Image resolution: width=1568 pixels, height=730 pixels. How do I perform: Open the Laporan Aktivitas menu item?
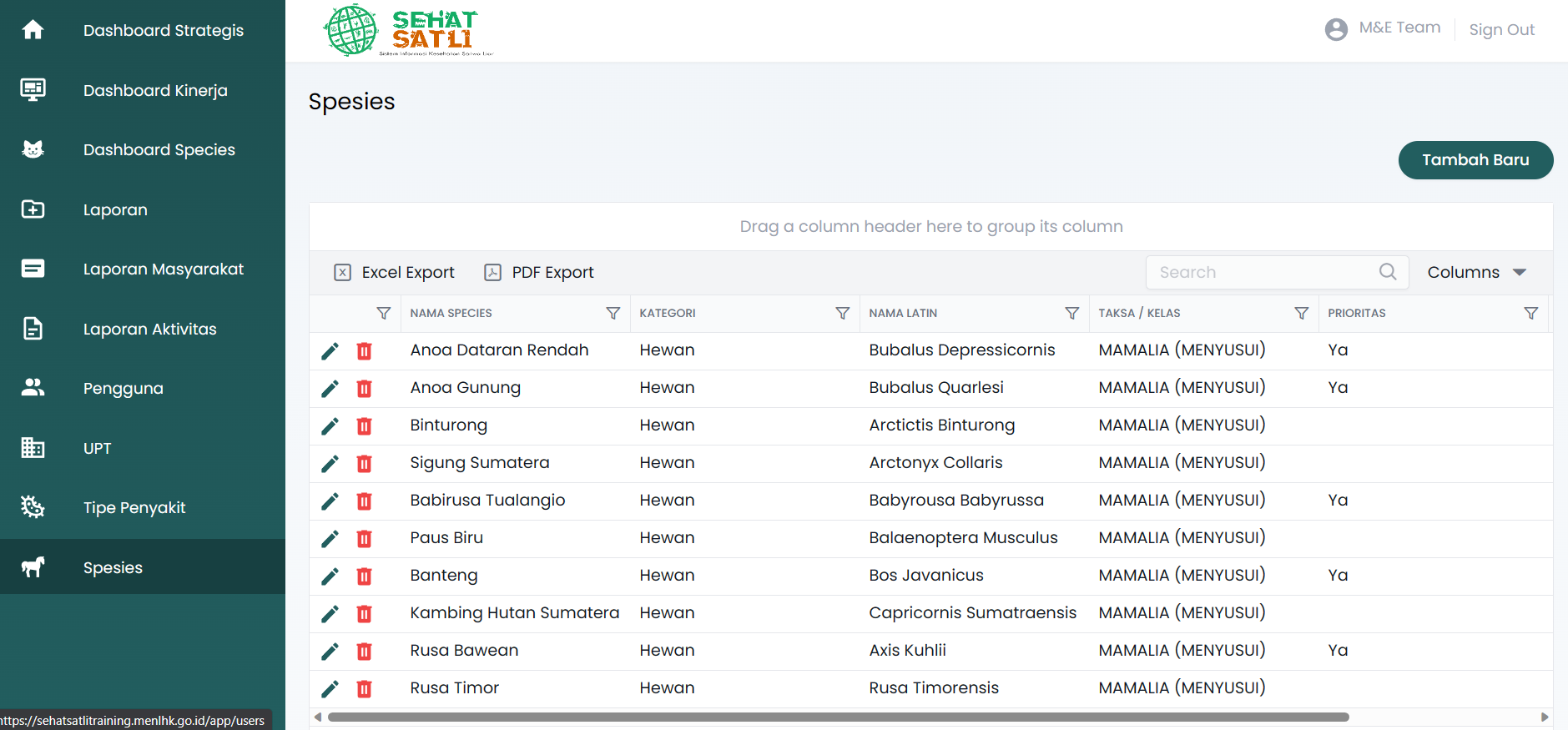pyautogui.click(x=150, y=329)
